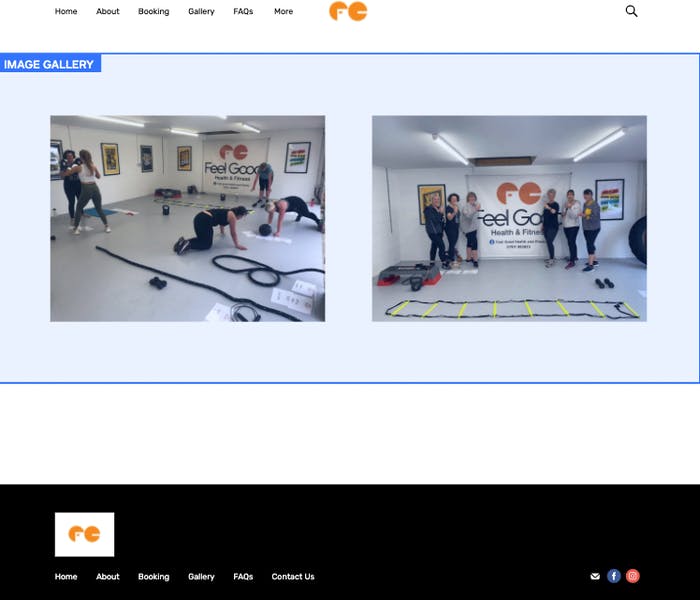This screenshot has height=600, width=700.
Task: Click the orange FG logo in header
Action: pos(348,11)
